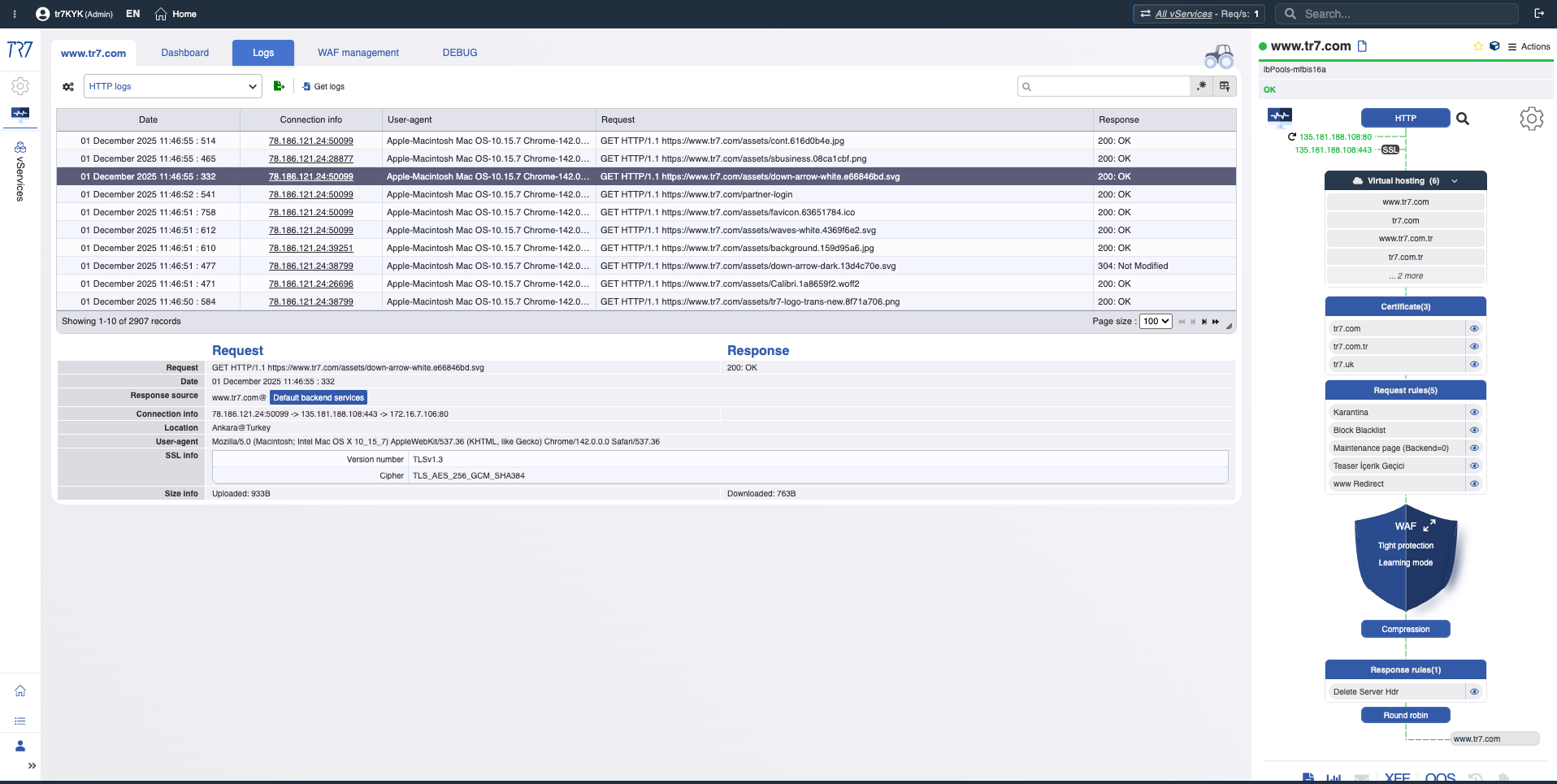Screen dimensions: 1557x784
Task: Go to Home in top bar
Action: pyautogui.click(x=176, y=14)
